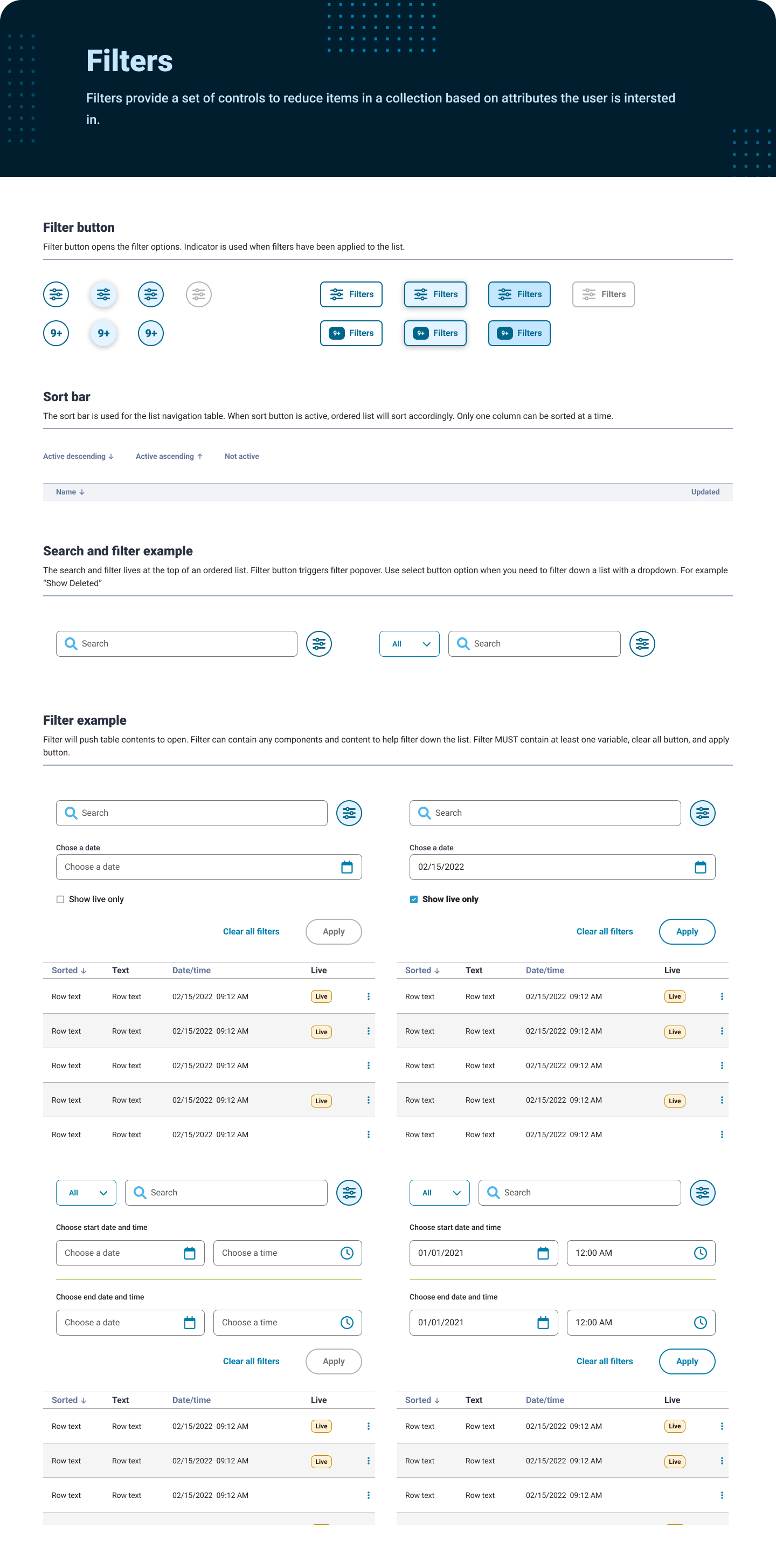Open clock in empty start Choose a time field
This screenshot has width=776, height=1568.
[347, 1253]
